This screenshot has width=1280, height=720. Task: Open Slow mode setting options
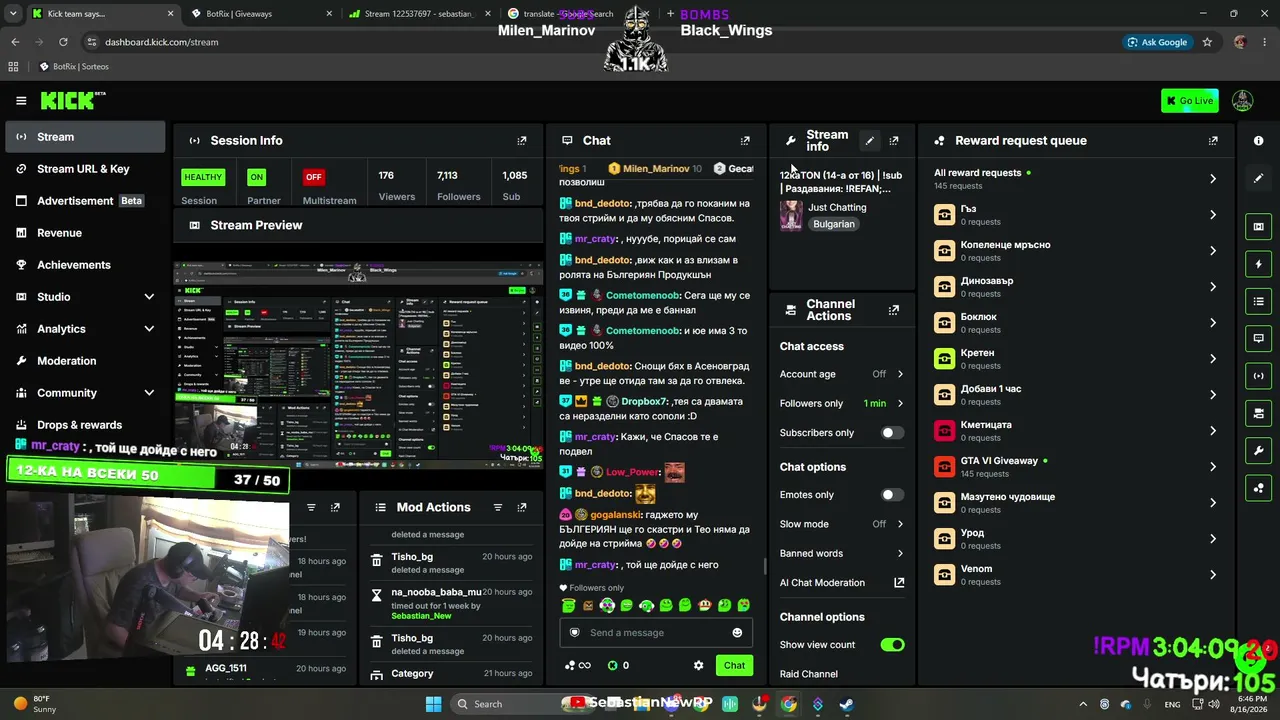[x=842, y=524]
